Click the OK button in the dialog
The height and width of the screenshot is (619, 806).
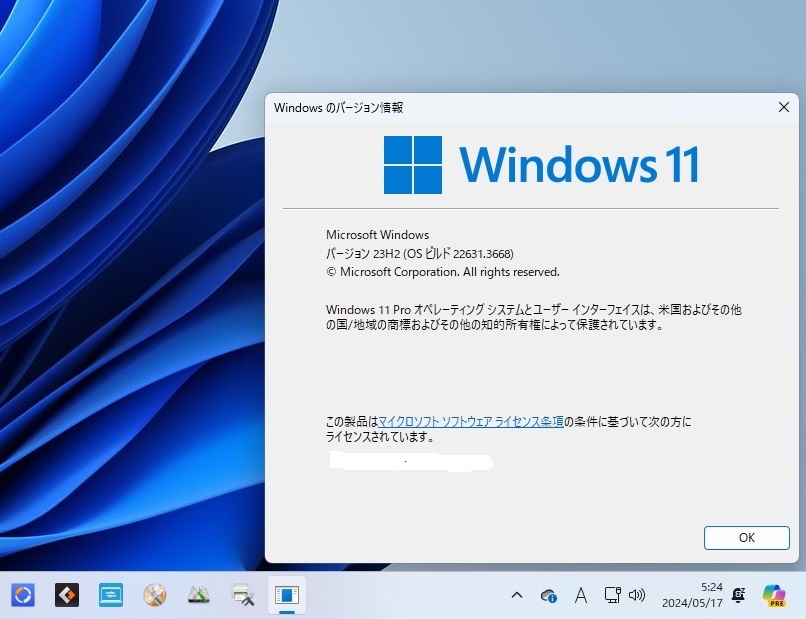(746, 538)
